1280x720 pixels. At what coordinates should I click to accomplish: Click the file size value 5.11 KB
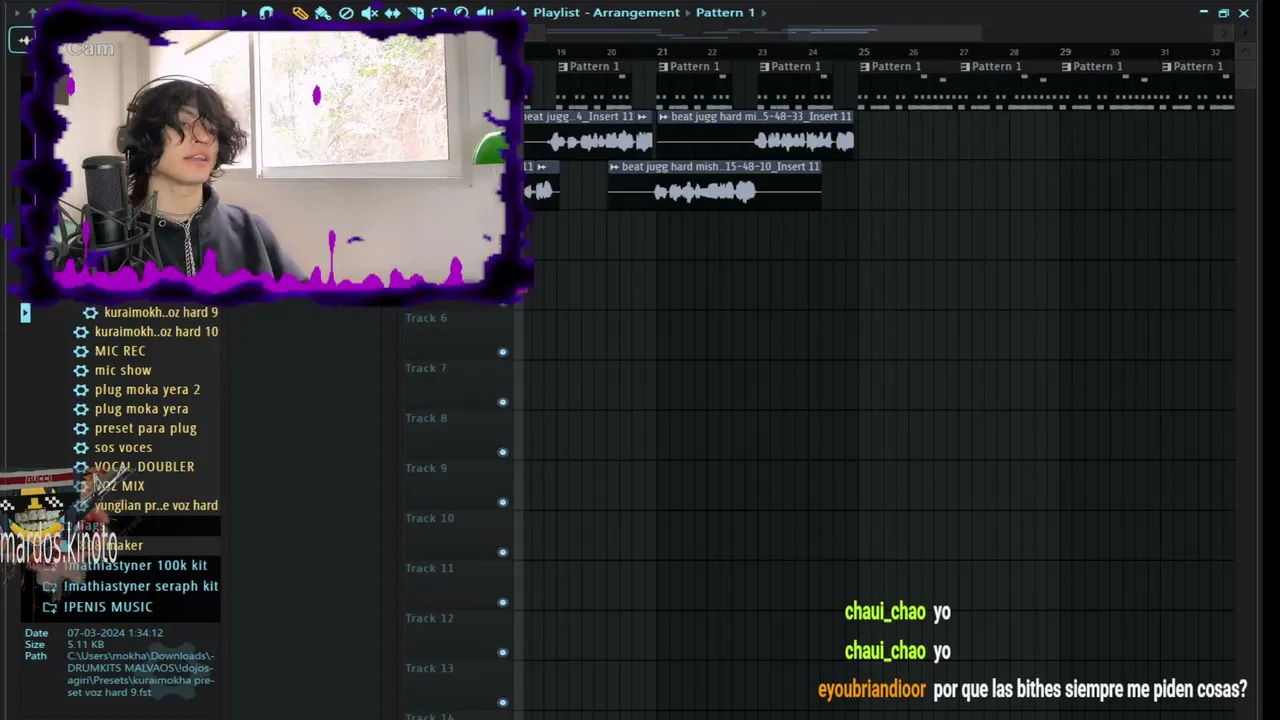(x=86, y=645)
